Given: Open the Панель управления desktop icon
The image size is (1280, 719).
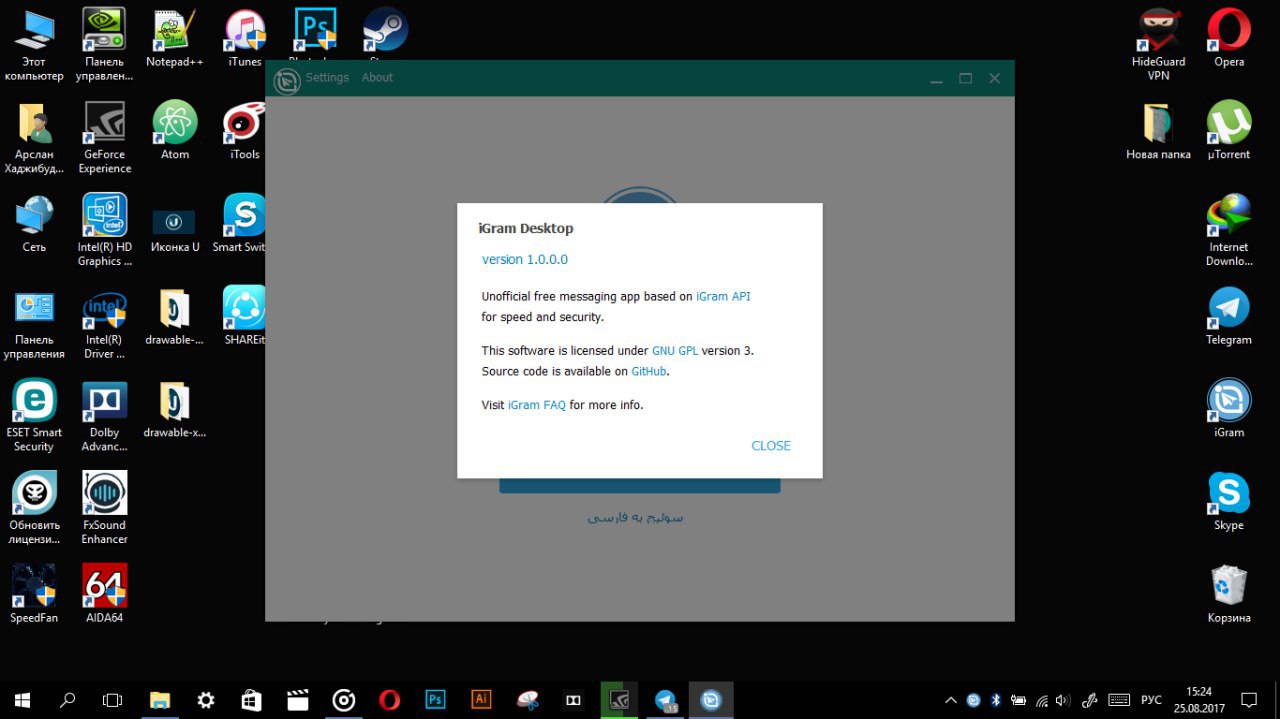Looking at the screenshot, I should pyautogui.click(x=34, y=323).
